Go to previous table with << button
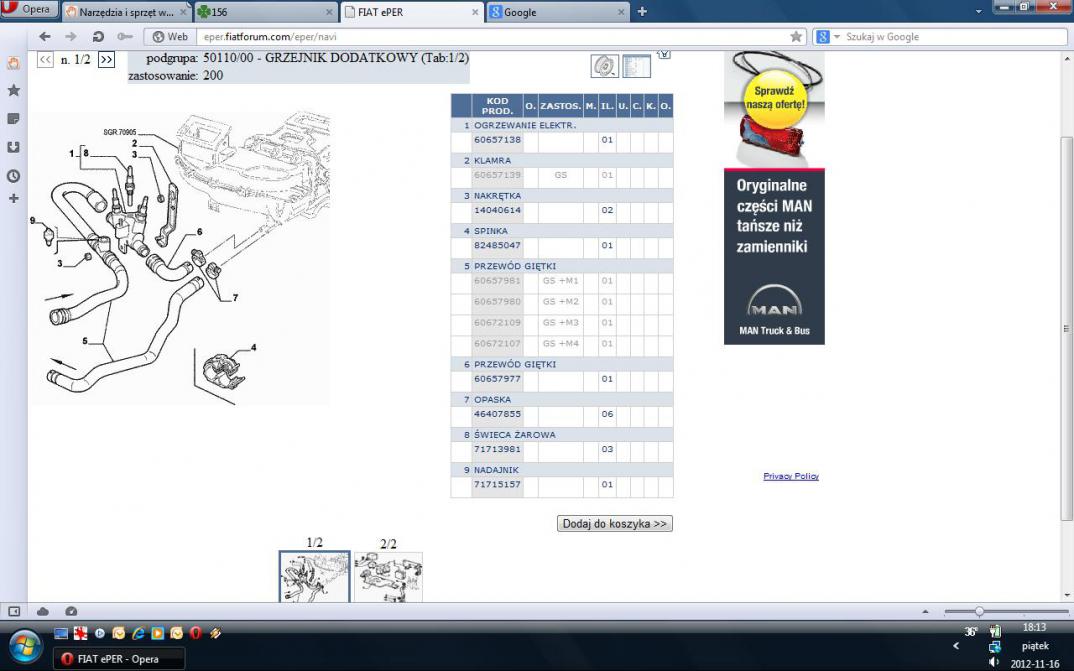This screenshot has height=671, width=1074. pos(45,60)
